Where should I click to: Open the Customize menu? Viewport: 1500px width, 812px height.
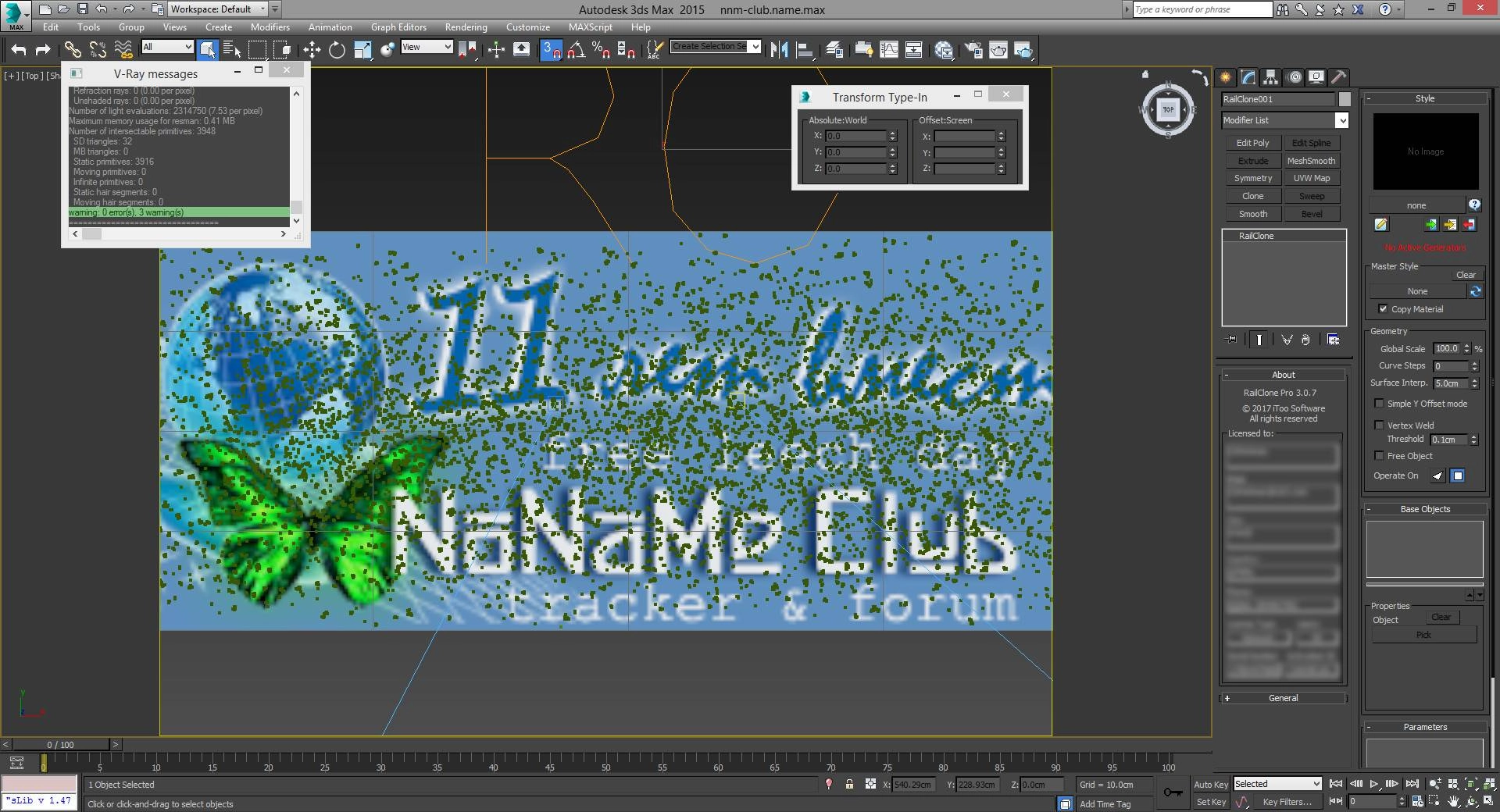[x=527, y=27]
